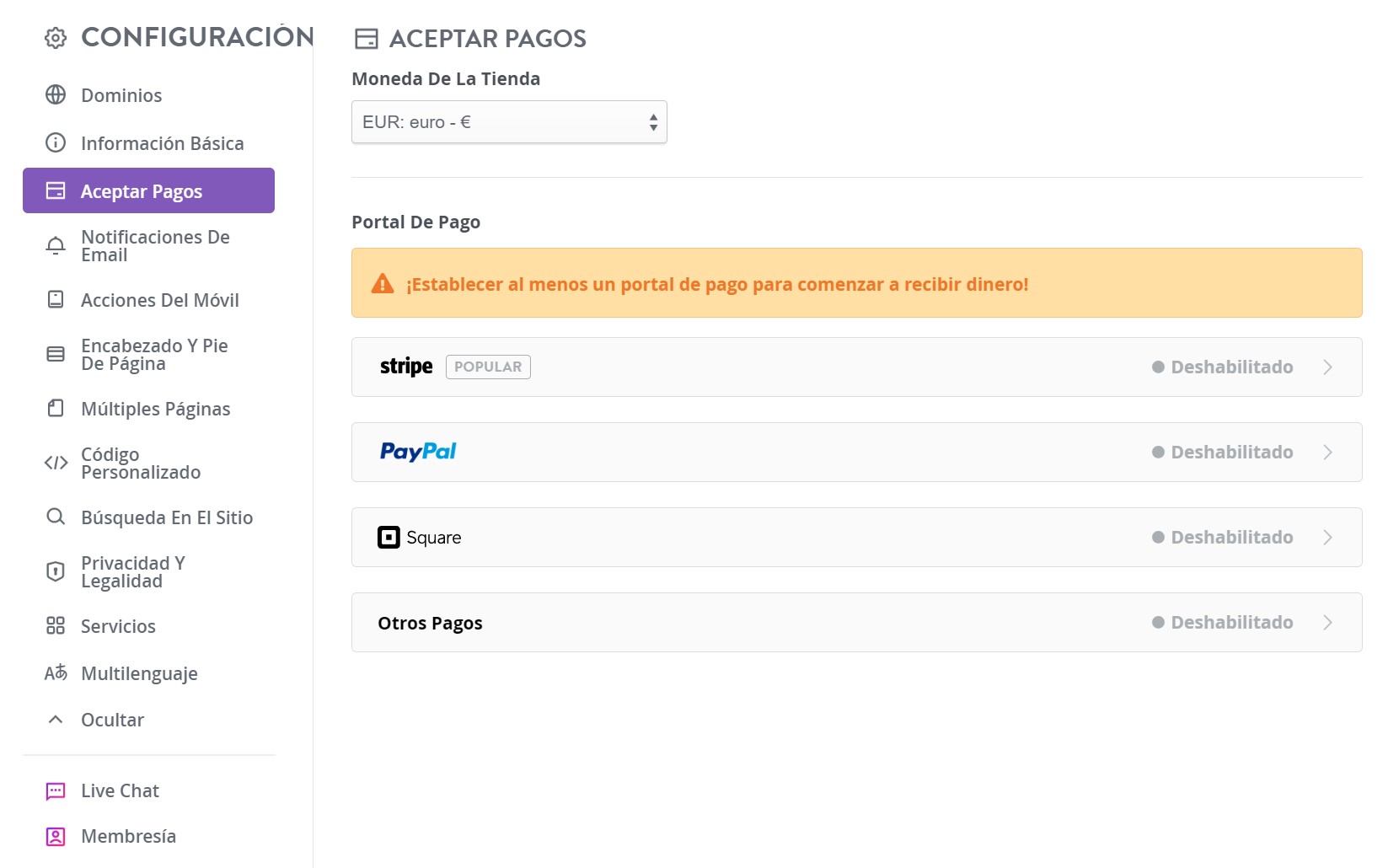Go to Membresía settings
This screenshot has width=1388, height=868.
point(128,836)
